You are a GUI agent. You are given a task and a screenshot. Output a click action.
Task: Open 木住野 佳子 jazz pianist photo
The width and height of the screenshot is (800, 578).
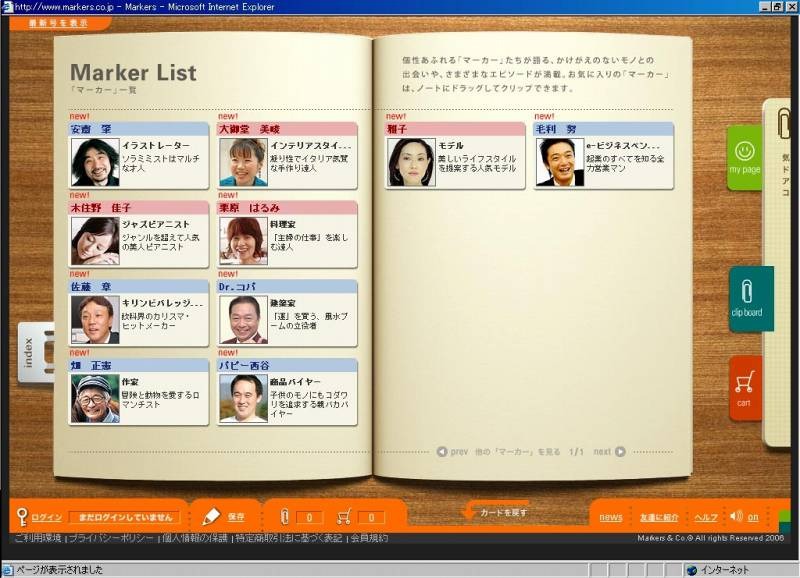(95, 241)
